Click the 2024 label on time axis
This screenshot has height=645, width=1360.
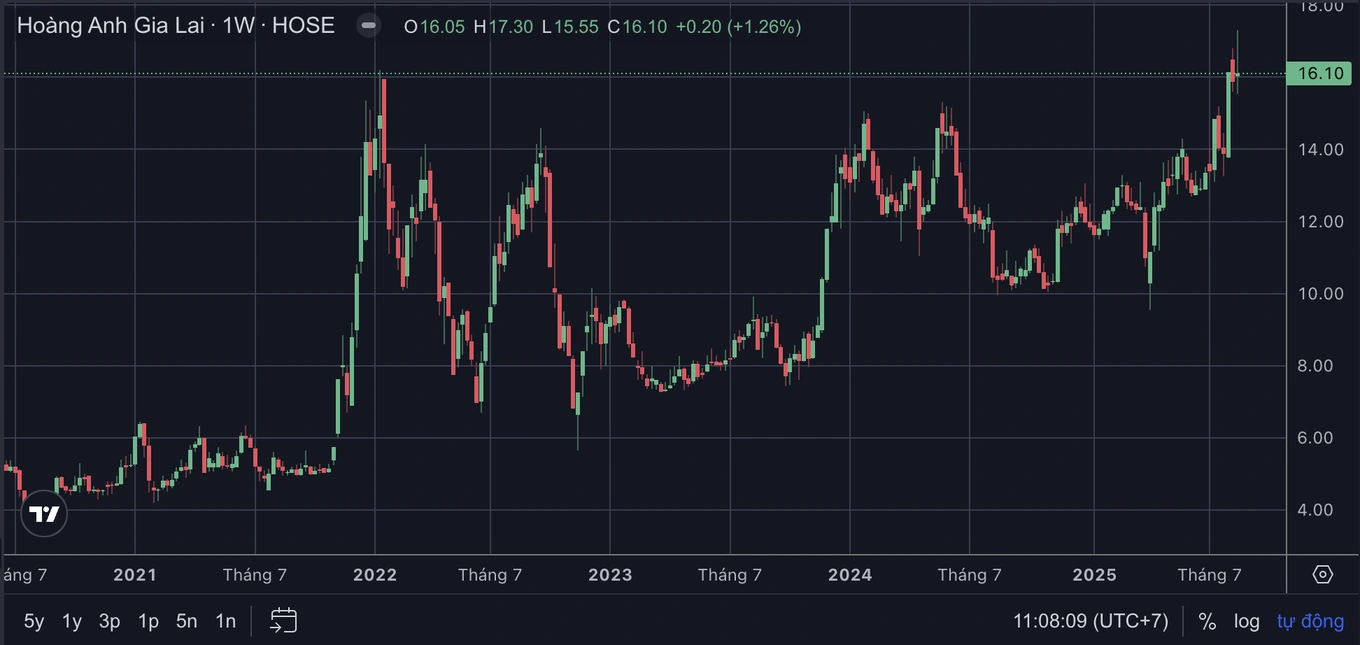click(850, 575)
